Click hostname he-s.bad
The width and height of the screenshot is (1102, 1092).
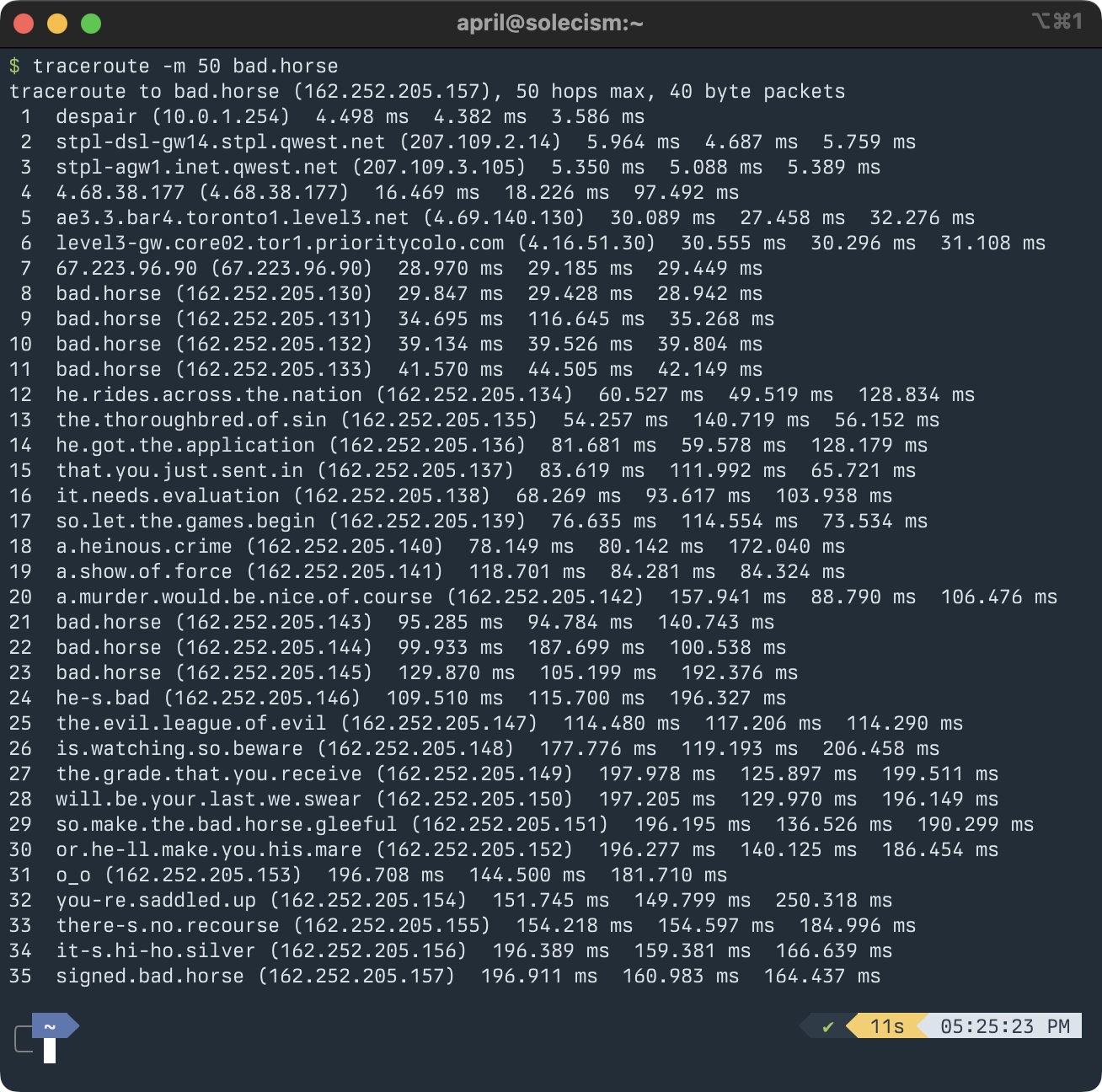103,698
